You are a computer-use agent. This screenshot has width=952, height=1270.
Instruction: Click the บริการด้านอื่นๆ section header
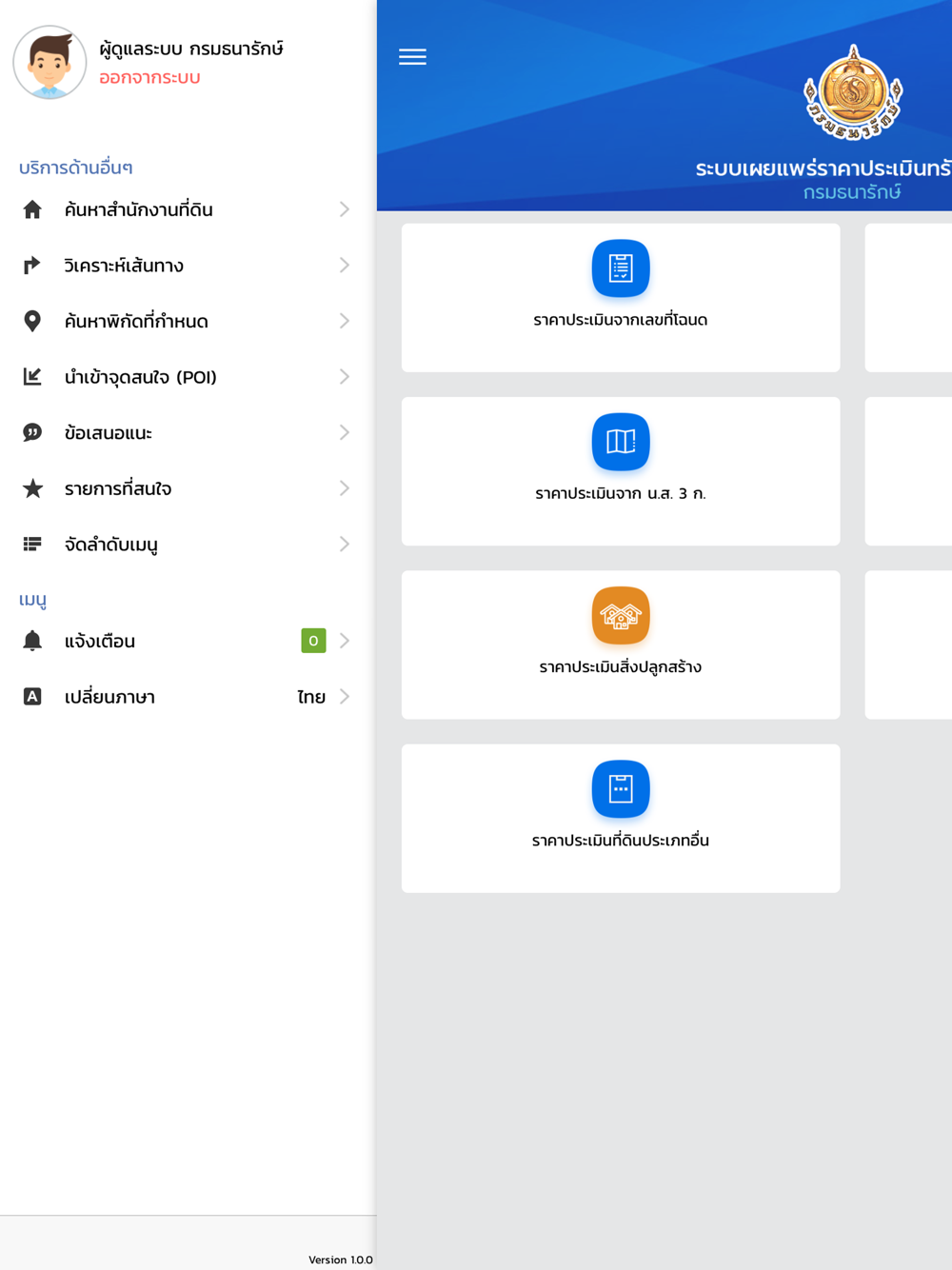point(76,169)
